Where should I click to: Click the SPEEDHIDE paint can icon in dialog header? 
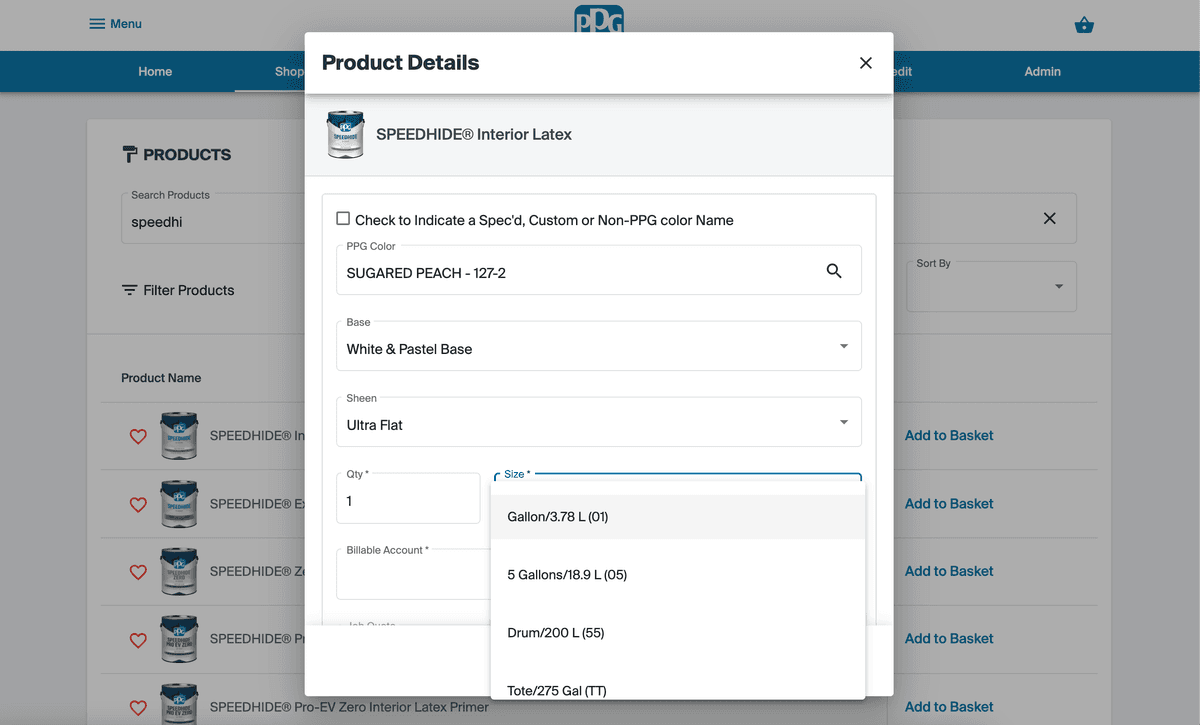pos(345,134)
